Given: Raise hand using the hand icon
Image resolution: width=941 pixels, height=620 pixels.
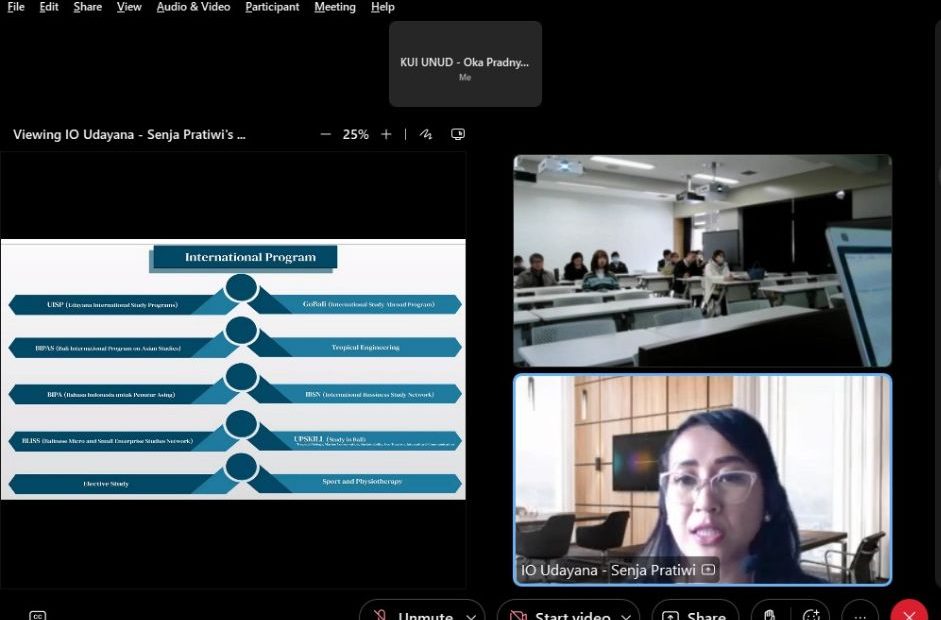Looking at the screenshot, I should [x=769, y=615].
